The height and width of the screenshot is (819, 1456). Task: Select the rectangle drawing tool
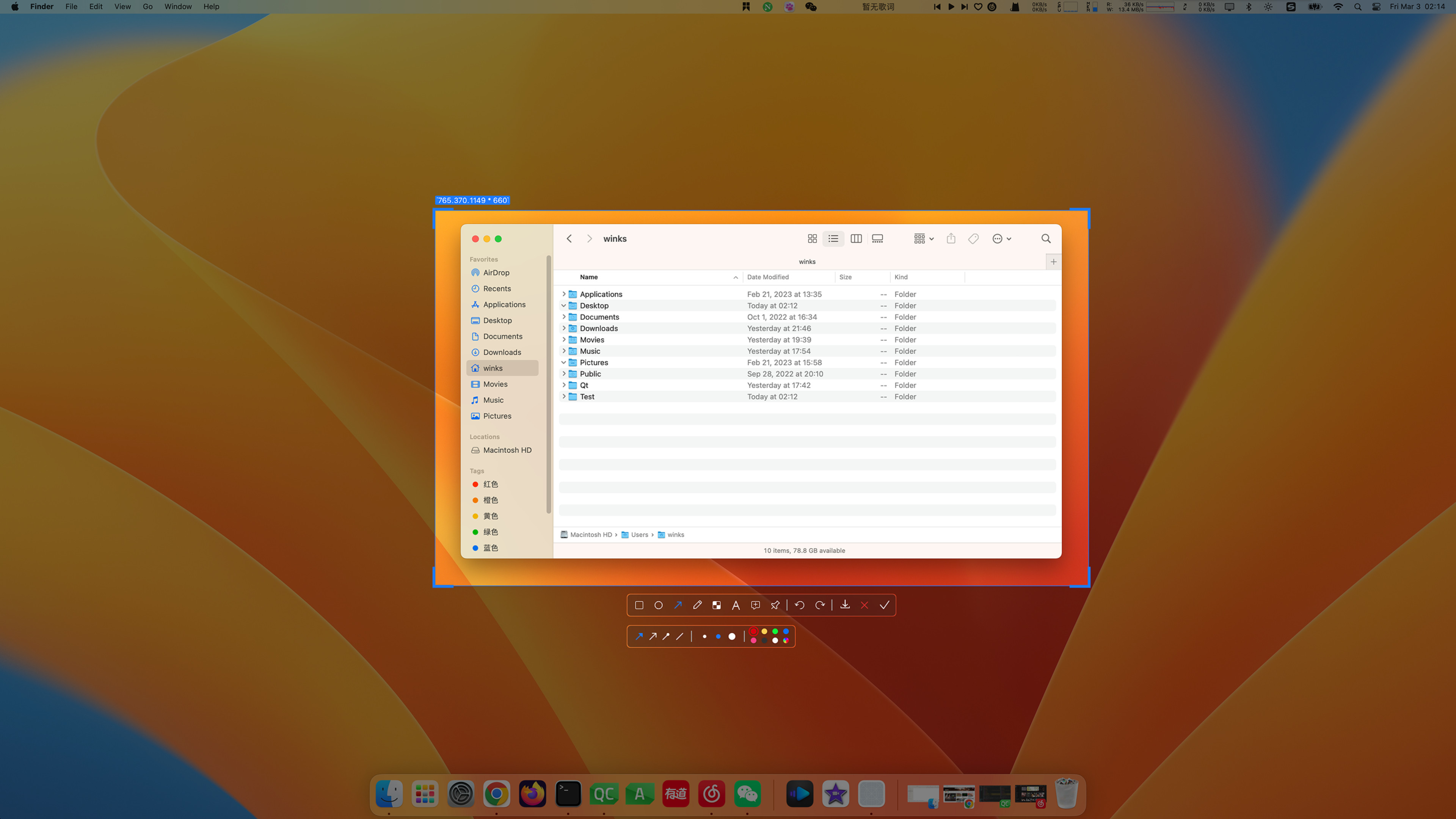tap(639, 605)
